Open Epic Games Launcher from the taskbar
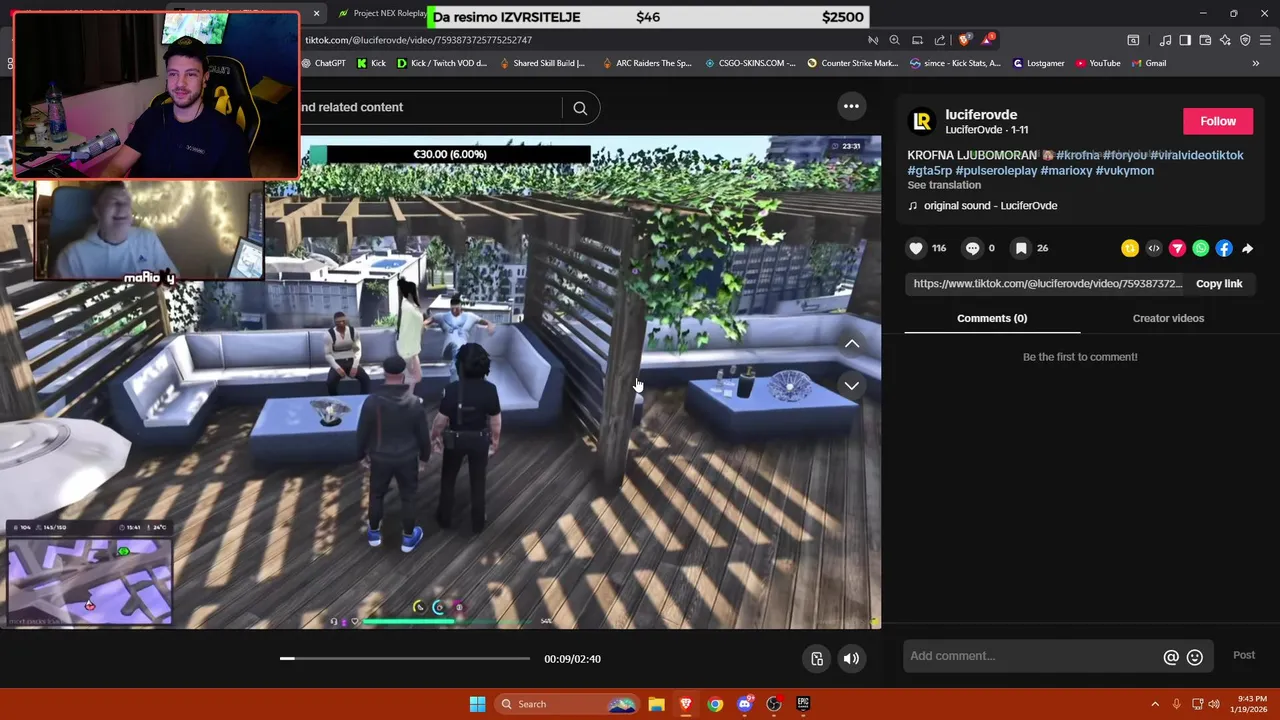 pyautogui.click(x=803, y=704)
